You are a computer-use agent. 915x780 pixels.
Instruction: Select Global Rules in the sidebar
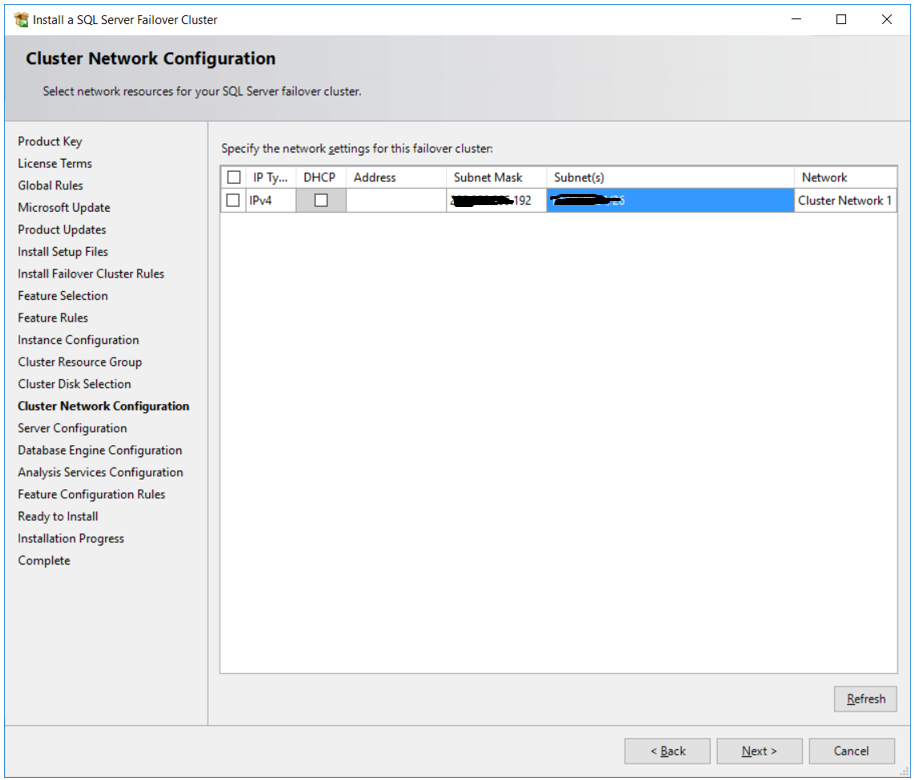tap(50, 186)
